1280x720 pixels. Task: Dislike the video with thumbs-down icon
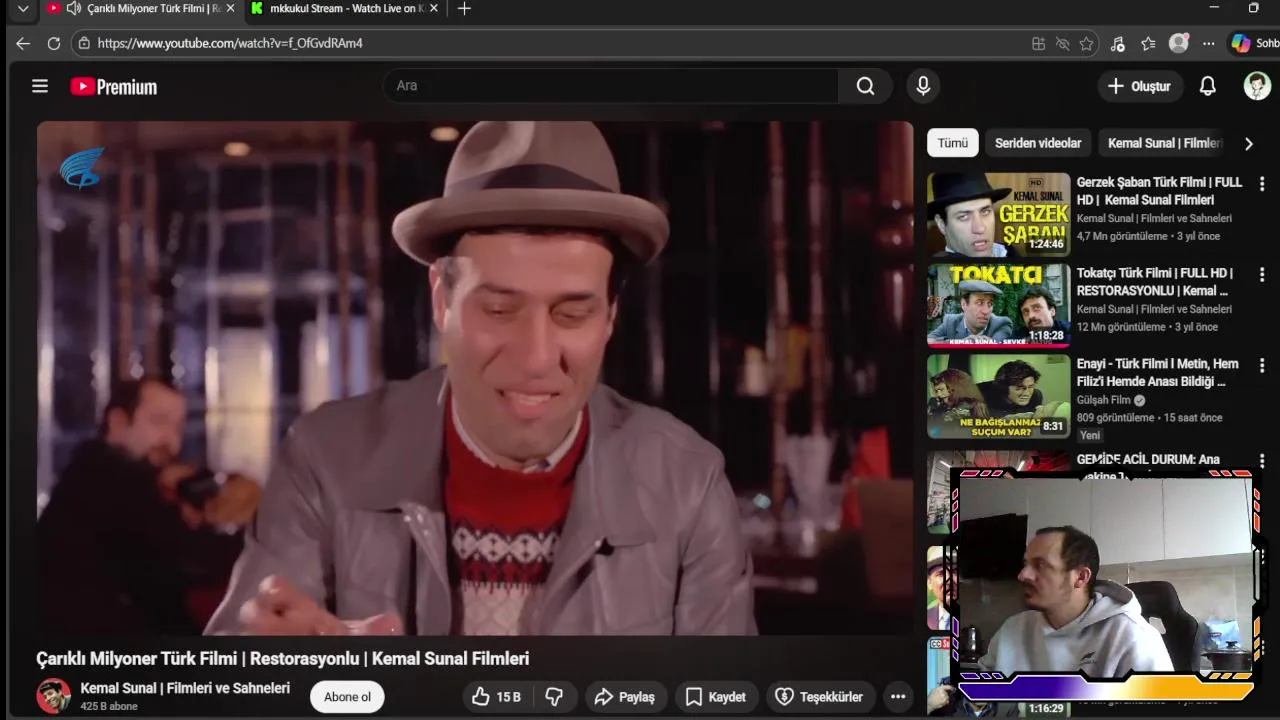pos(554,697)
